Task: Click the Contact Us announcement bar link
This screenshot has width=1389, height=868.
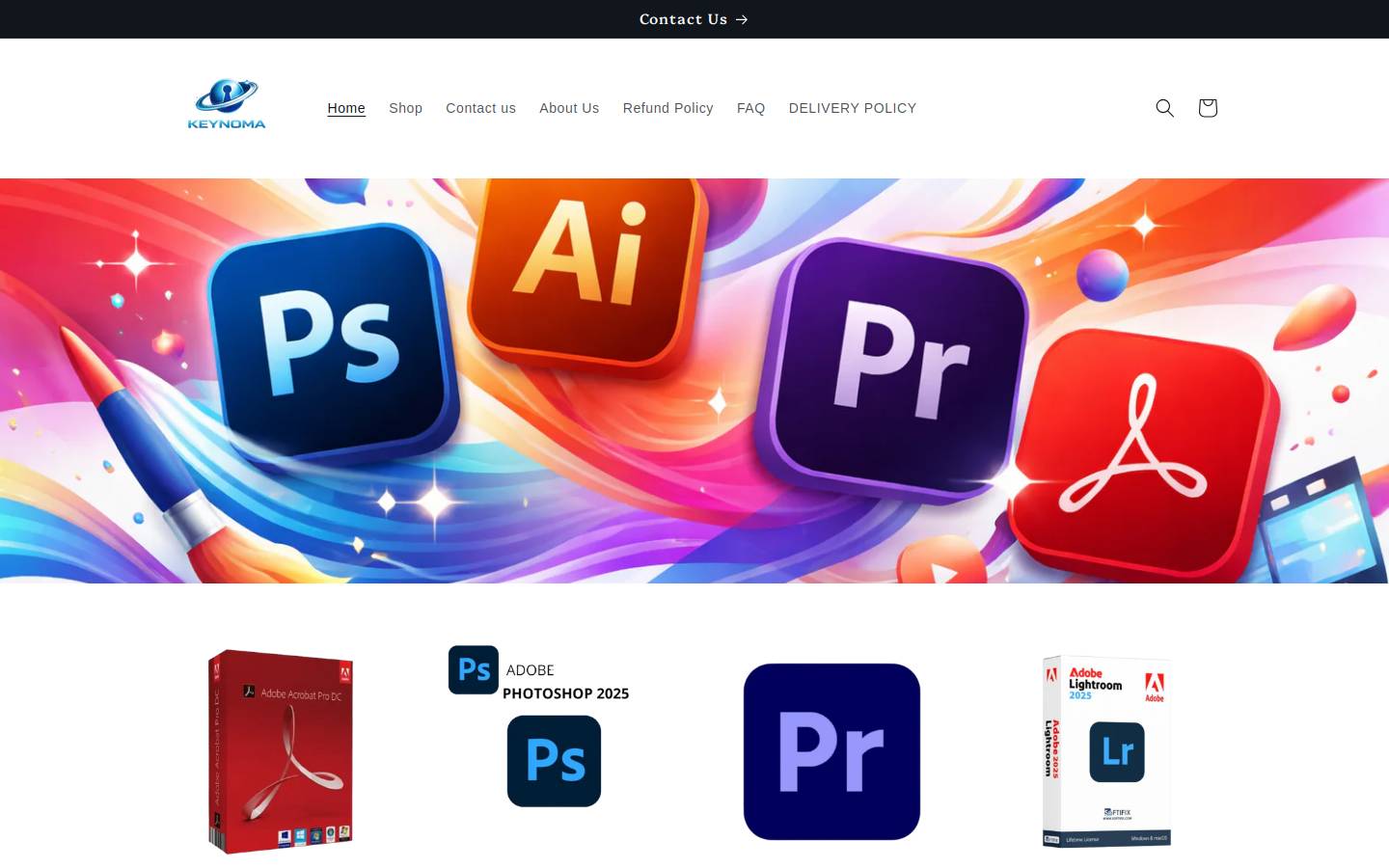Action: 694,19
